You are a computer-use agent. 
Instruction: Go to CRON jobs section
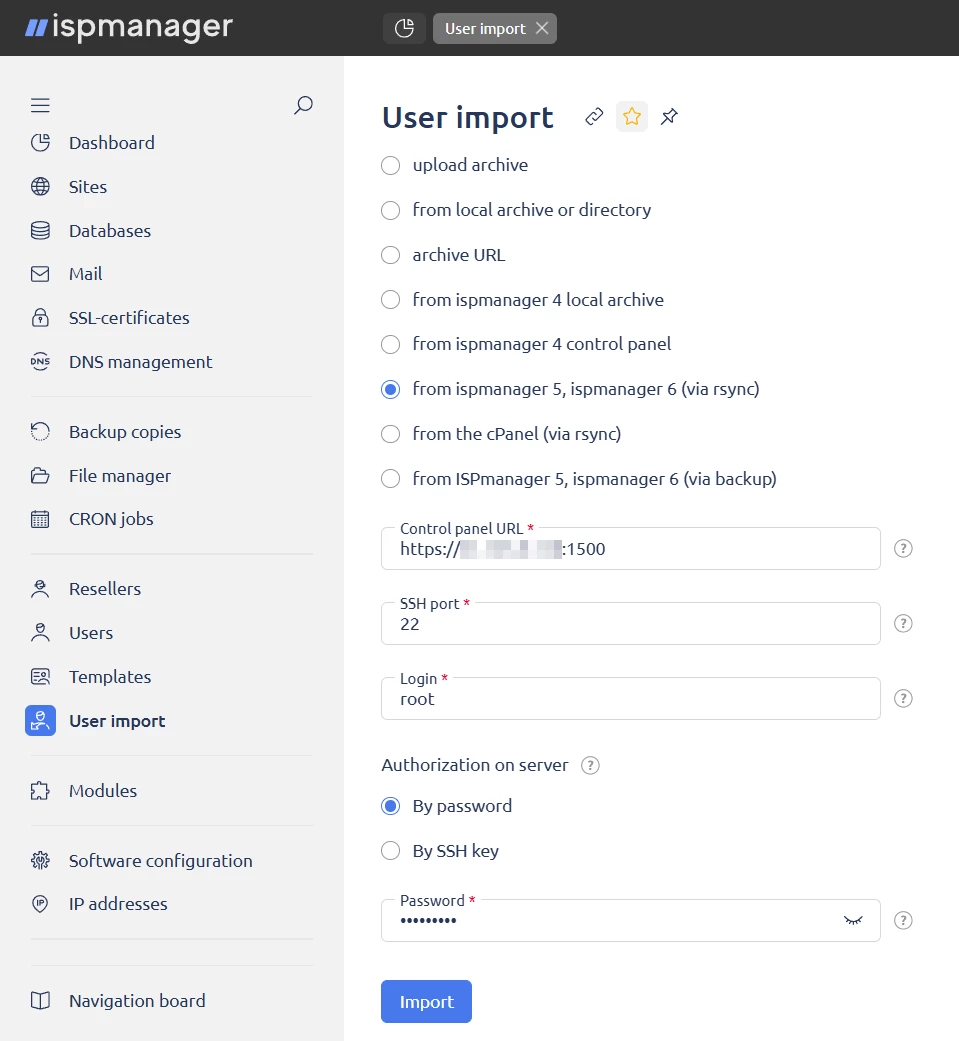[x=111, y=519]
